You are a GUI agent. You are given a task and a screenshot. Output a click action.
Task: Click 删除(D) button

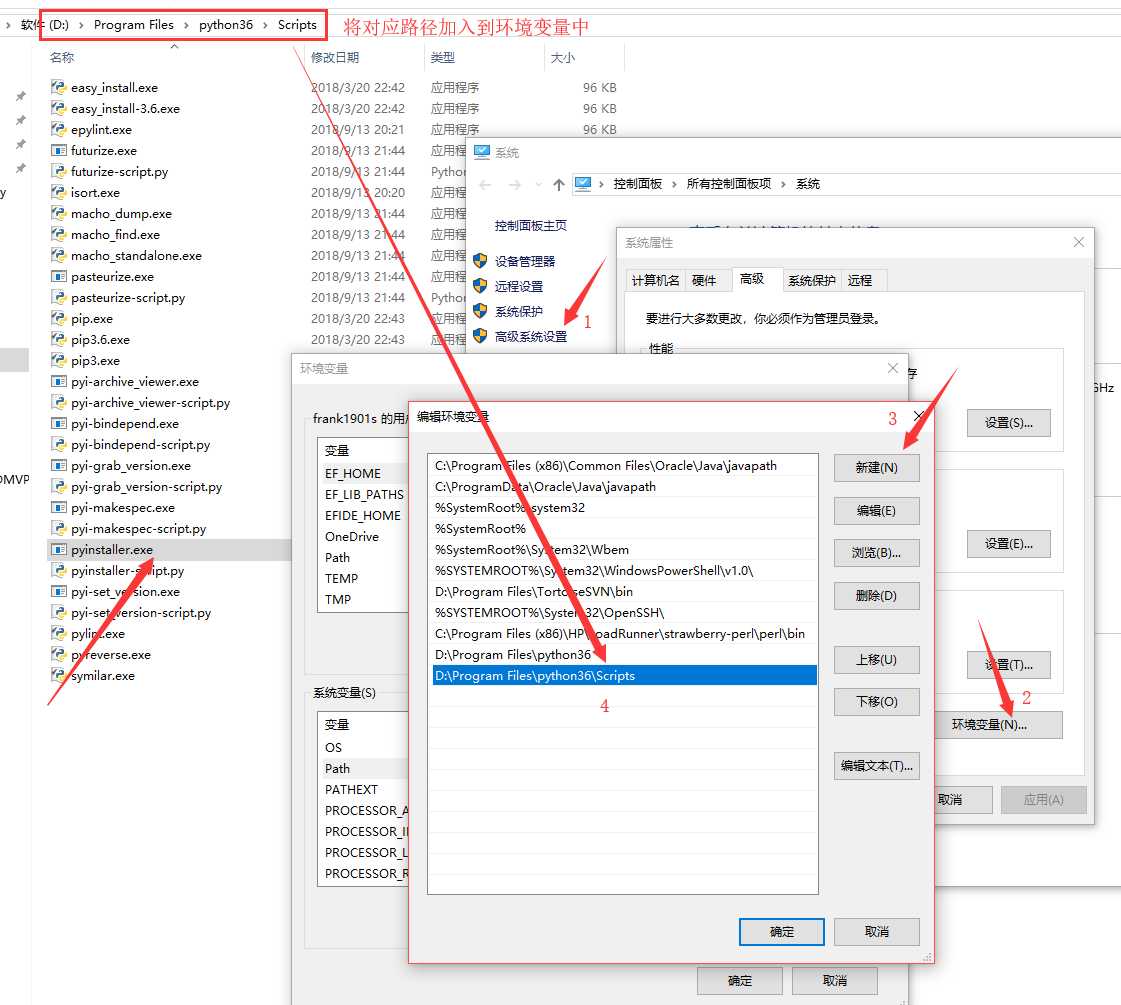pyautogui.click(x=876, y=595)
